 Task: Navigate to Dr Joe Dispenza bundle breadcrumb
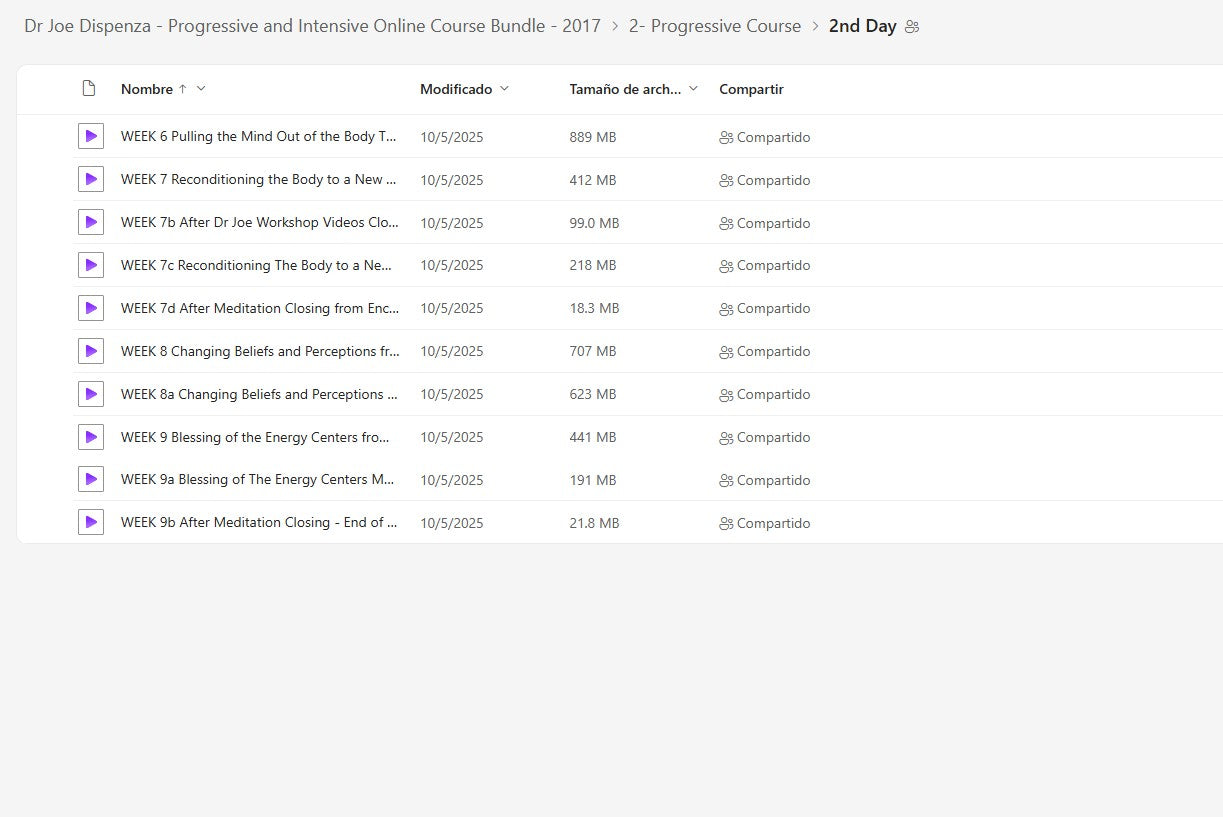[x=312, y=26]
